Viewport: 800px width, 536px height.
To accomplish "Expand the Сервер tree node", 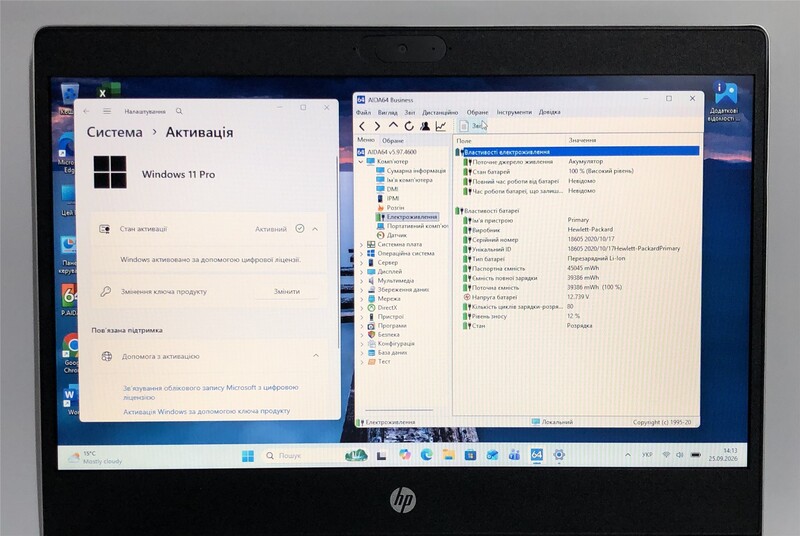I will (361, 263).
